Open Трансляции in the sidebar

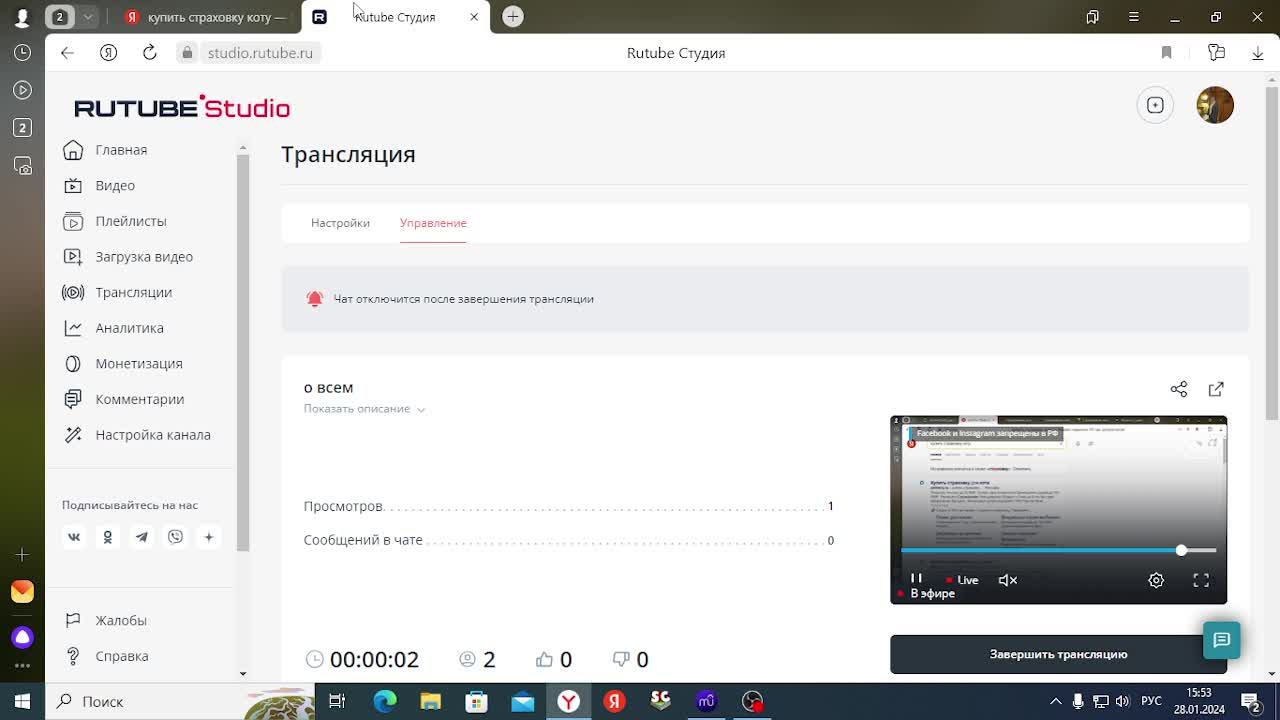[x=117, y=292]
